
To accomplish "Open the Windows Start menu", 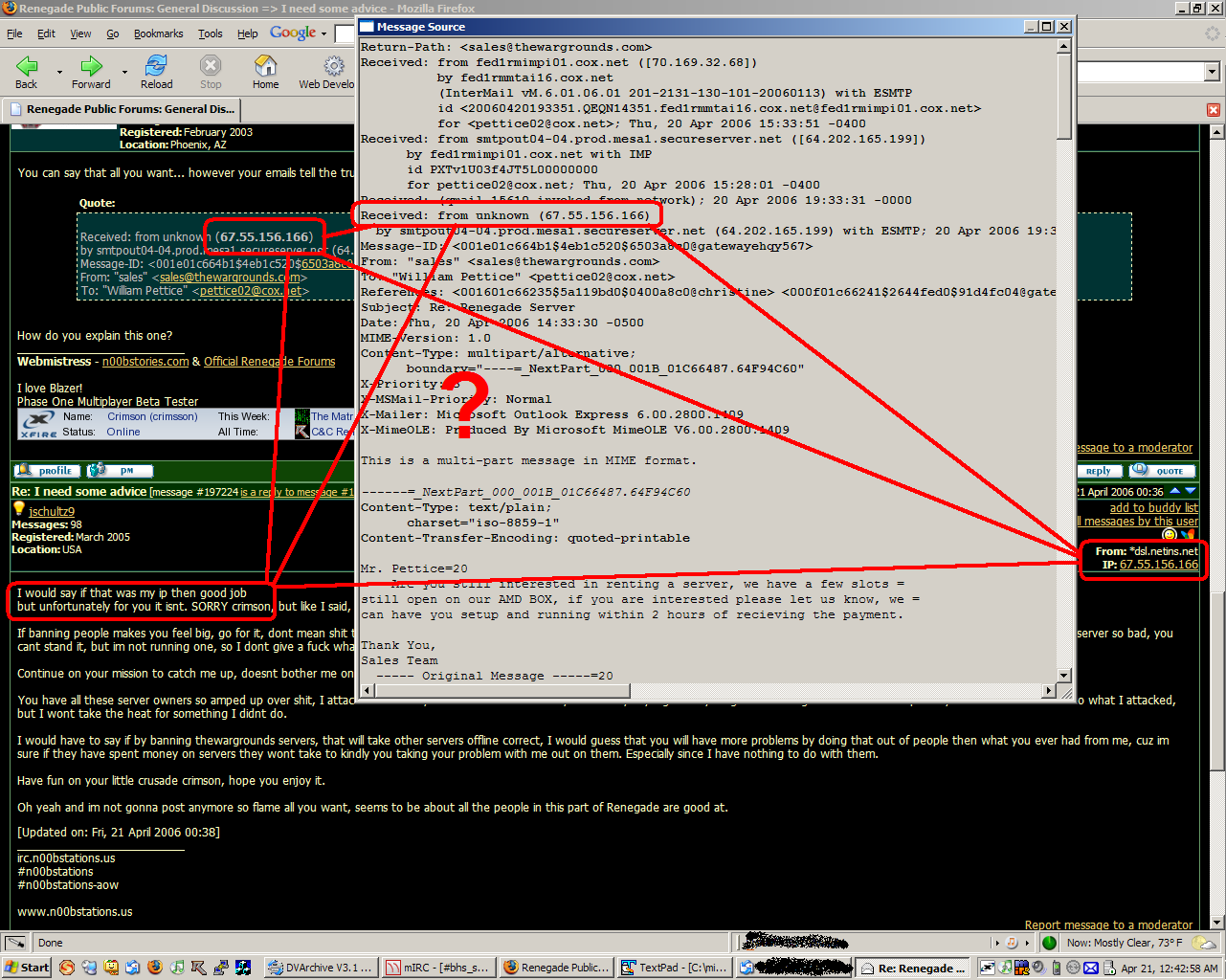I will [27, 968].
